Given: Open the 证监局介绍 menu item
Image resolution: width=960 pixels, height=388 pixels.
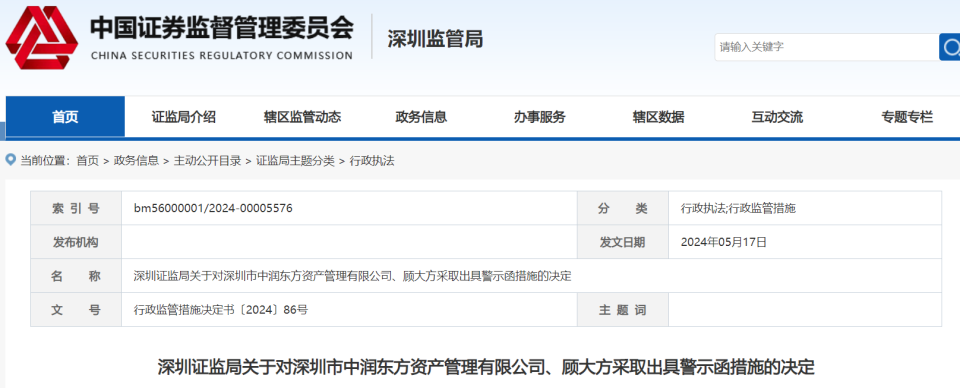Looking at the screenshot, I should [184, 117].
